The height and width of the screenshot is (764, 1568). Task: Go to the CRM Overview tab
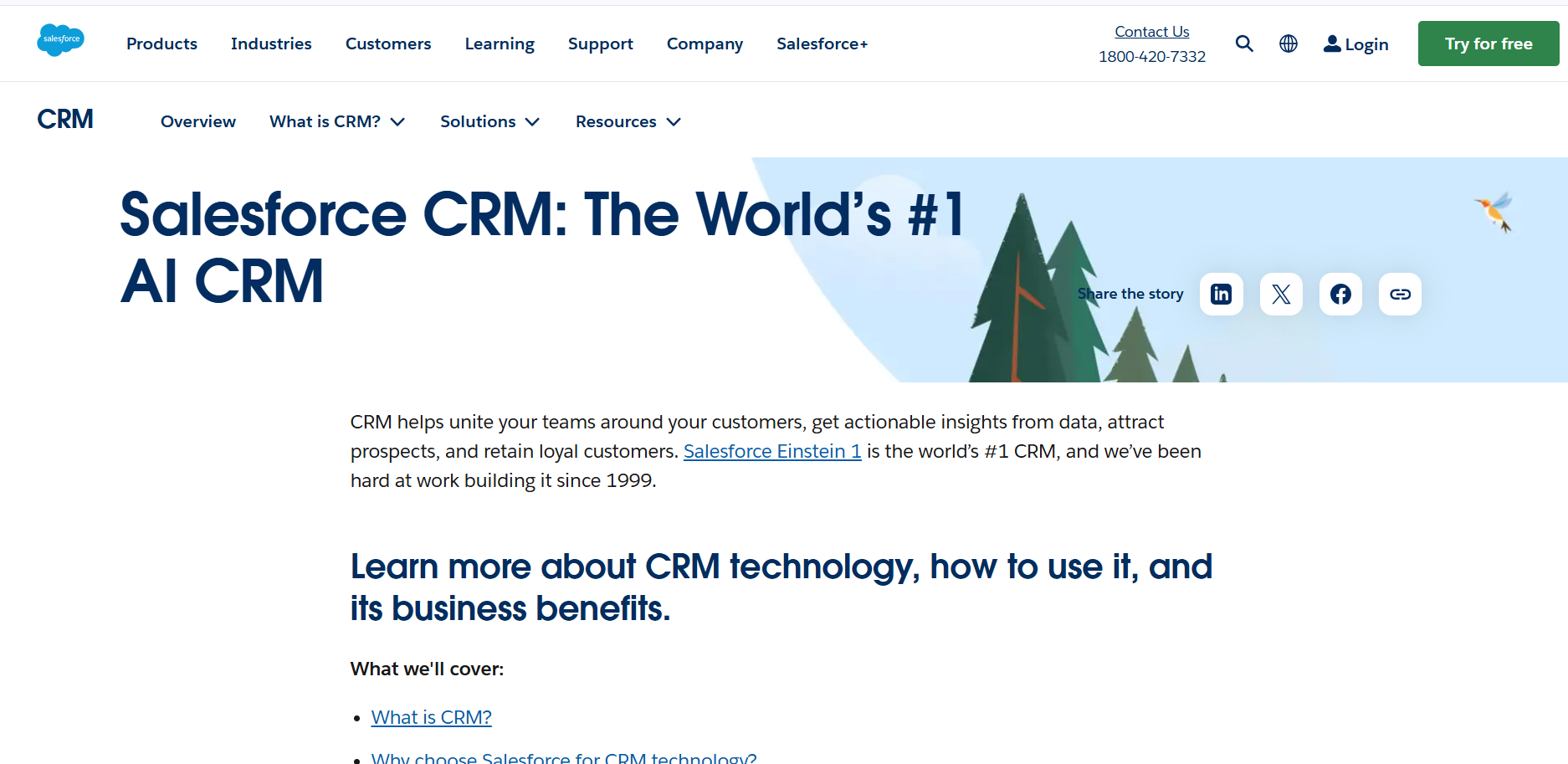(x=198, y=121)
